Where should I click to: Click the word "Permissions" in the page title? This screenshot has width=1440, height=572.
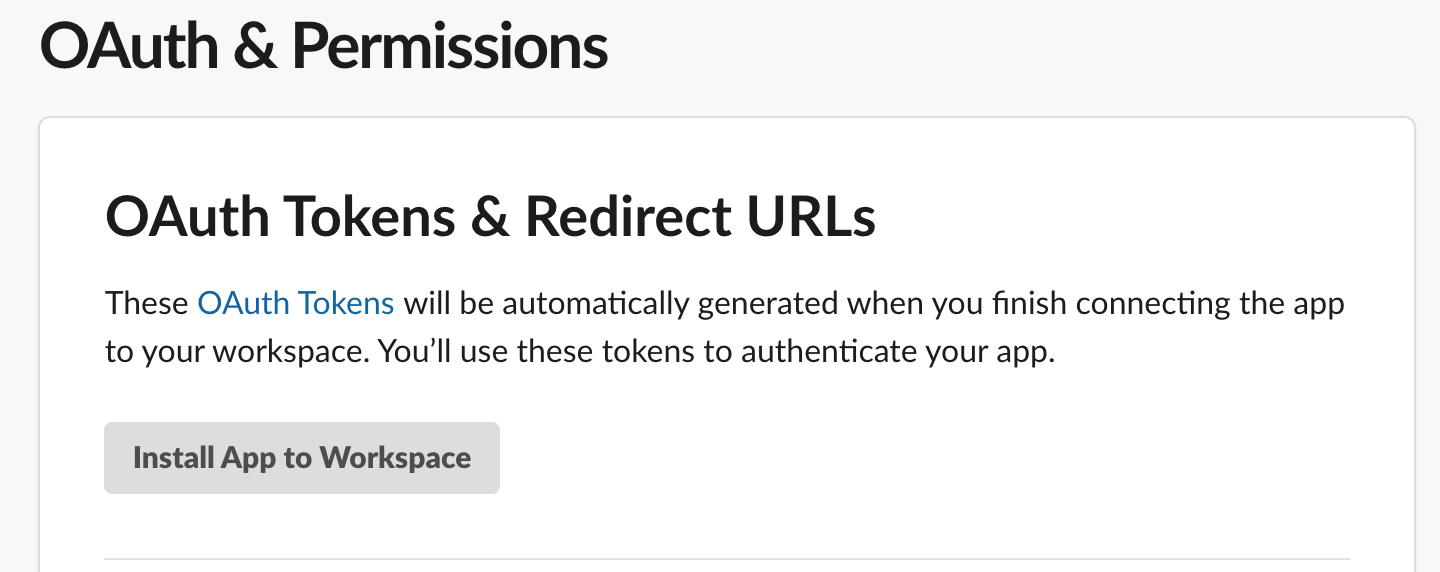pyautogui.click(x=450, y=46)
